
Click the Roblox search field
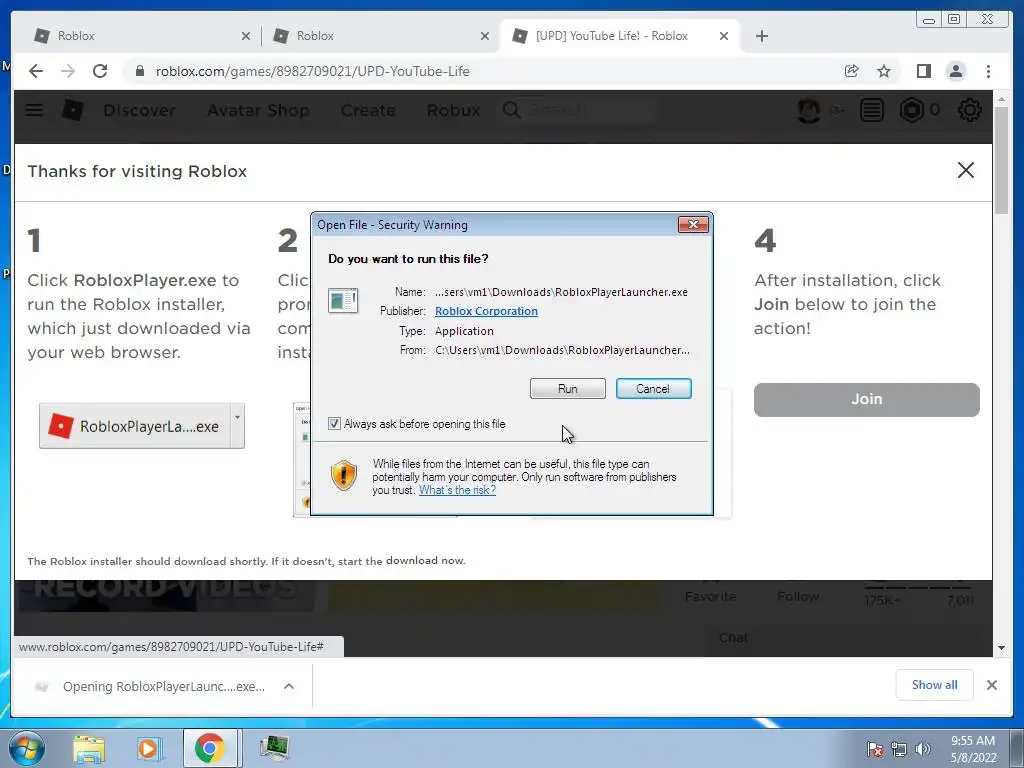point(578,110)
